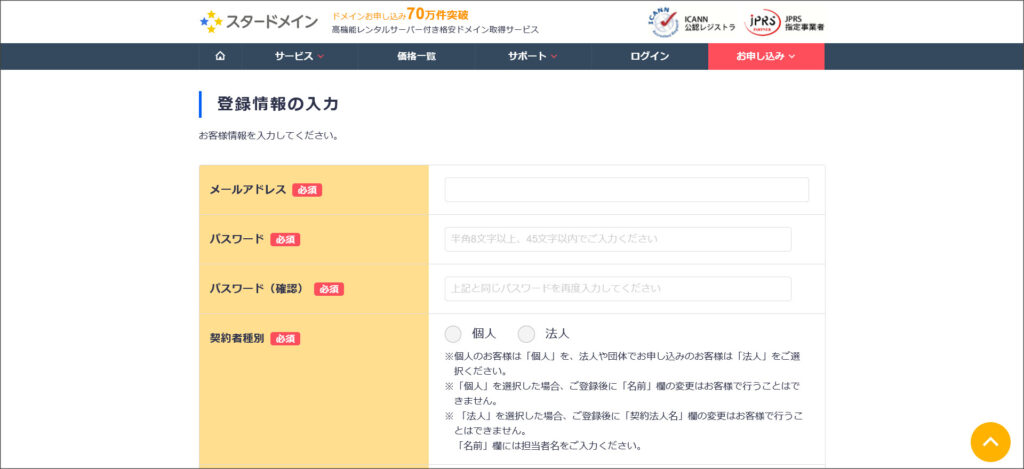Go to the home icon in navigation bar
The width and height of the screenshot is (1024, 469).
coord(220,56)
